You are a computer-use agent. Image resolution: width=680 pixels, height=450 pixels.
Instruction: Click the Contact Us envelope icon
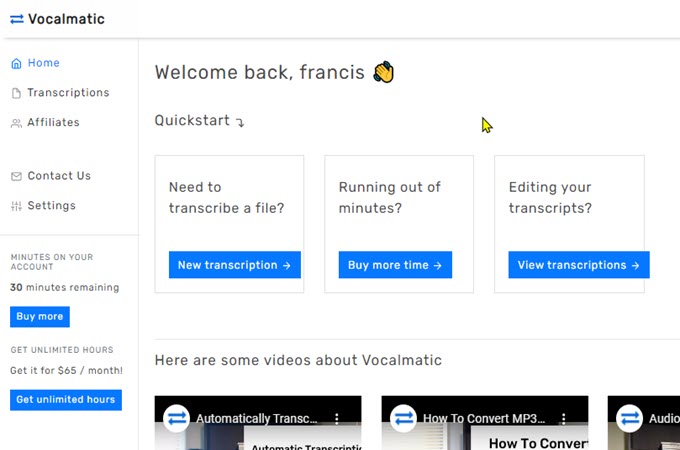pyautogui.click(x=16, y=177)
